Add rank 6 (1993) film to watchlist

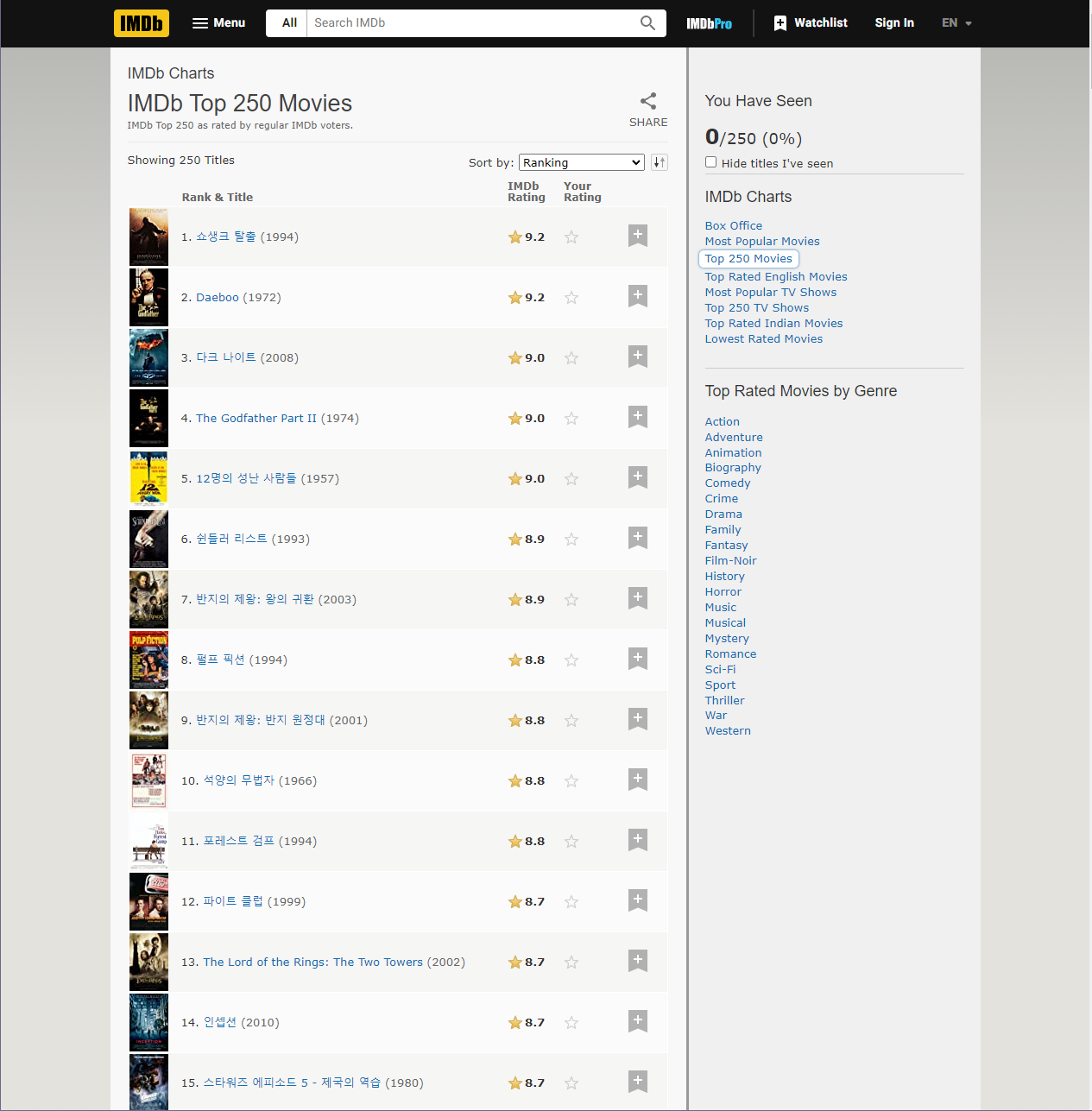pos(638,538)
